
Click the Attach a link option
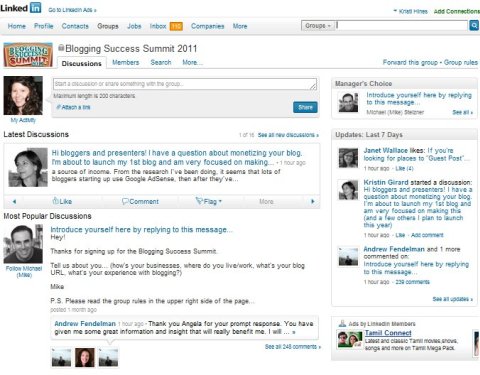73,107
